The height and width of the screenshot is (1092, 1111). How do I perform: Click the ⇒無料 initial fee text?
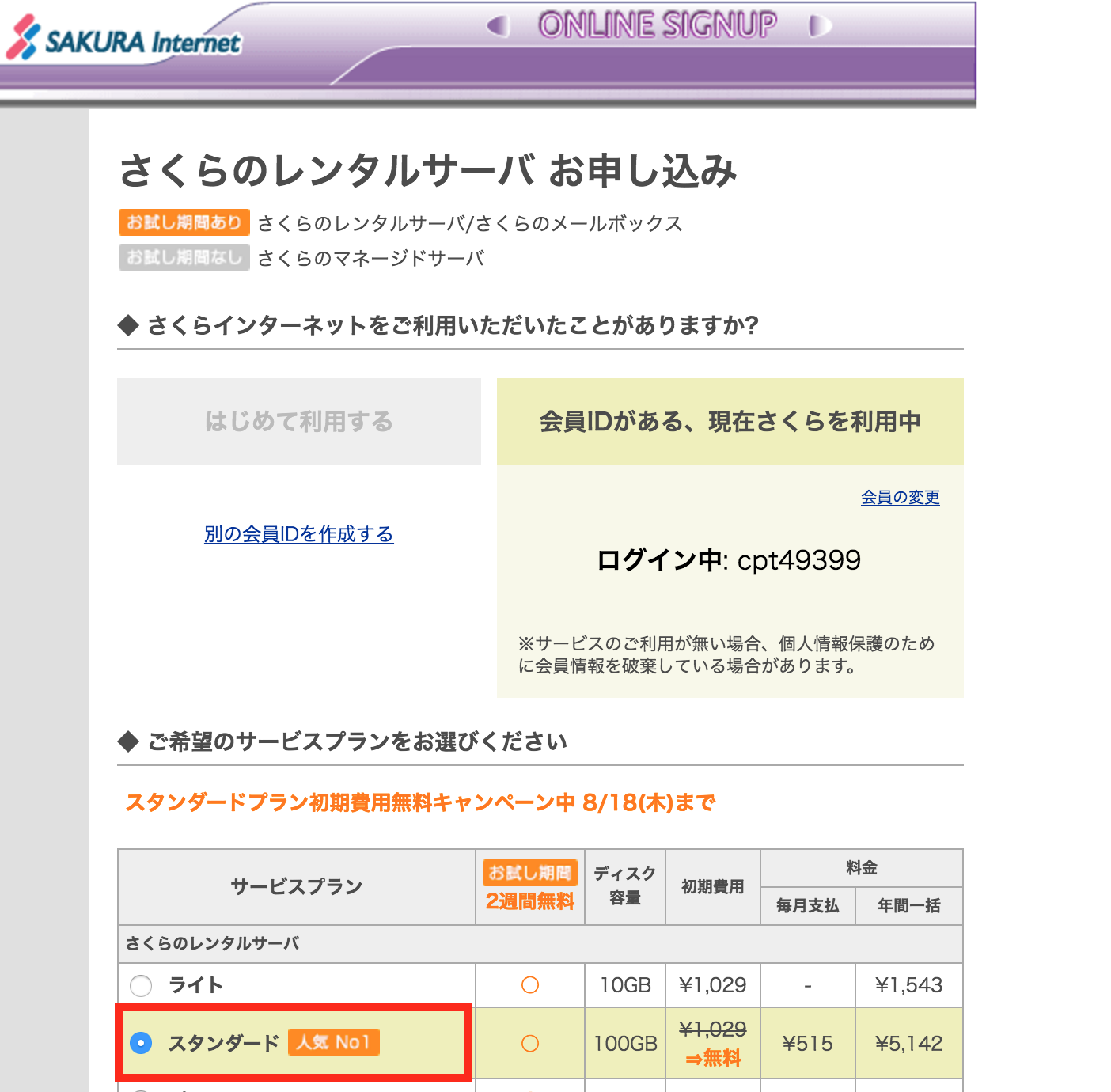click(x=713, y=1058)
